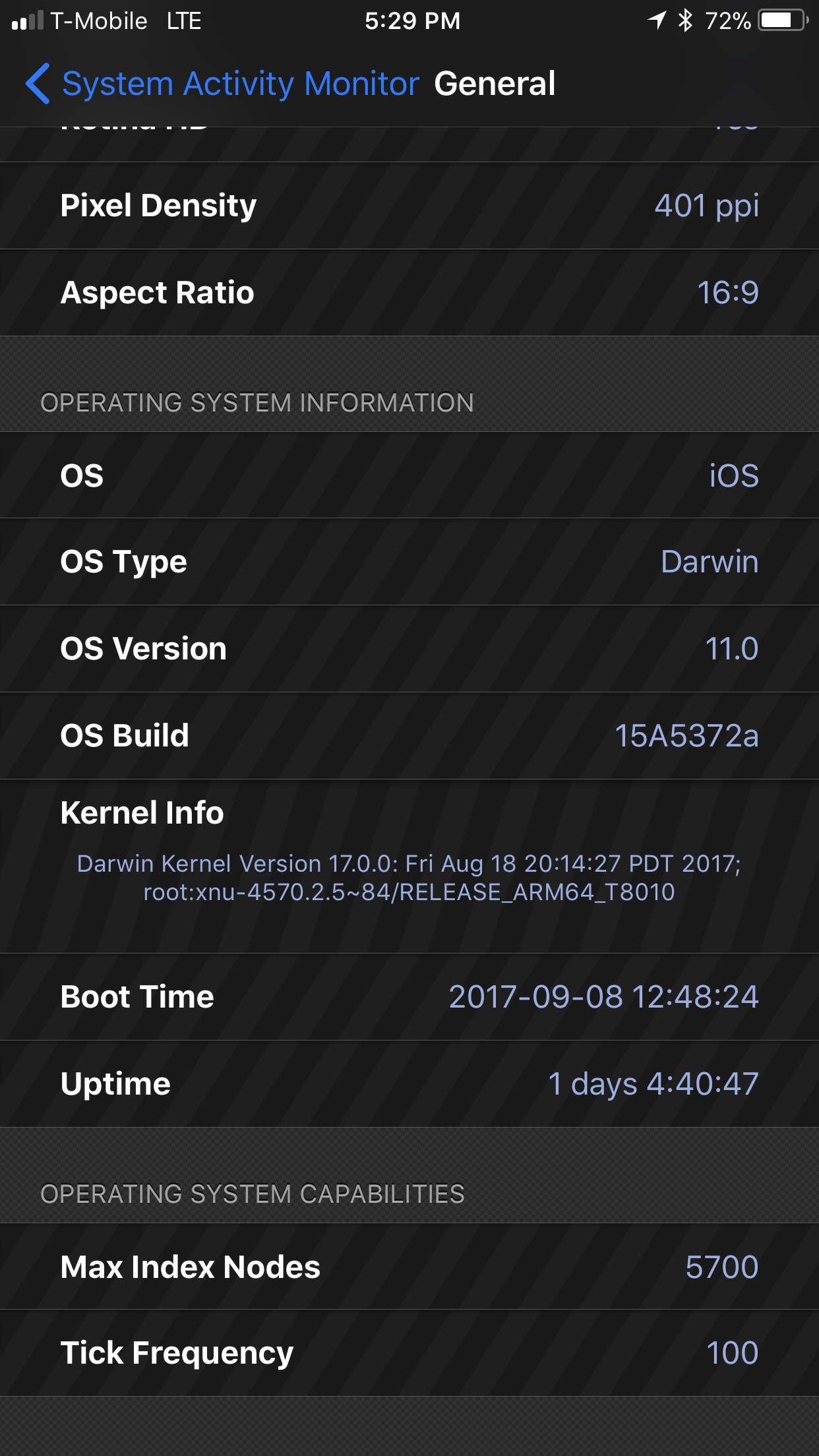Tap the OS row showing iOS
Viewport: 819px width, 1456px height.
point(409,475)
